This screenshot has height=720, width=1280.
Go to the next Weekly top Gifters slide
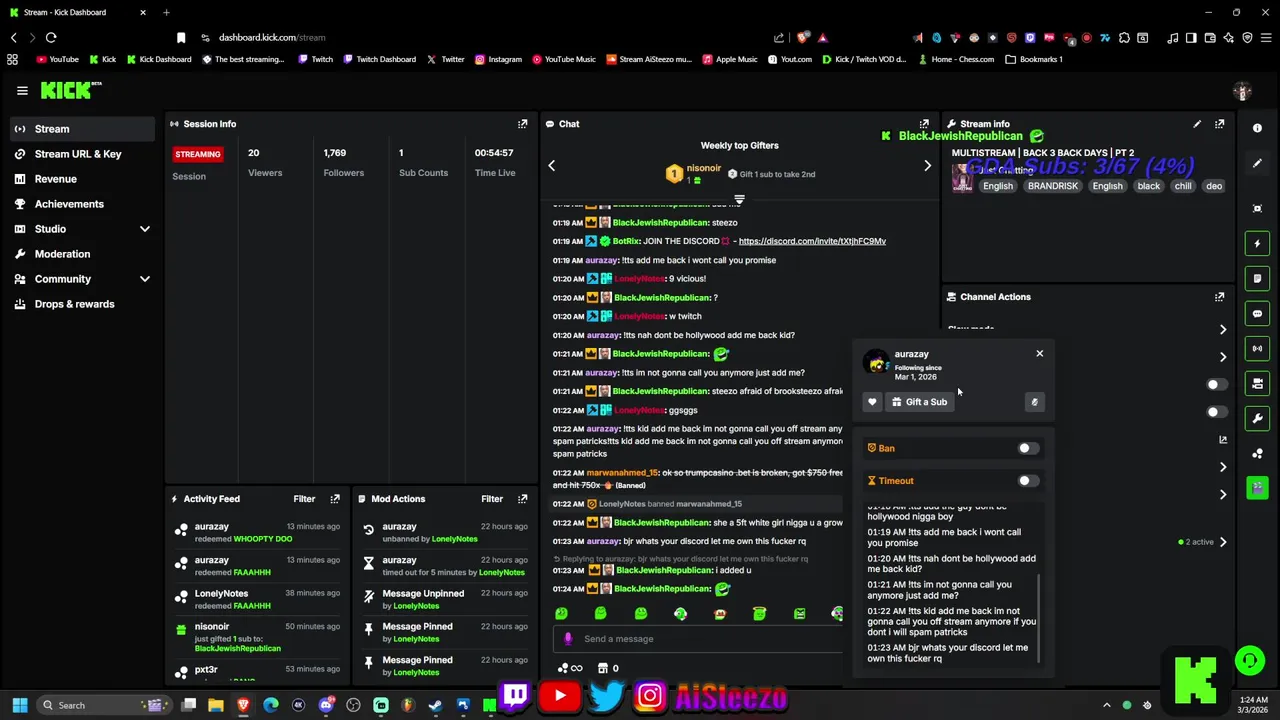point(927,166)
